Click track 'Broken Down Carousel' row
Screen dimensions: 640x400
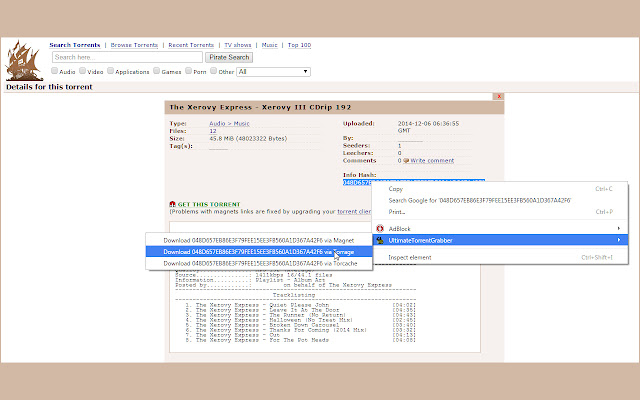[x=300, y=325]
